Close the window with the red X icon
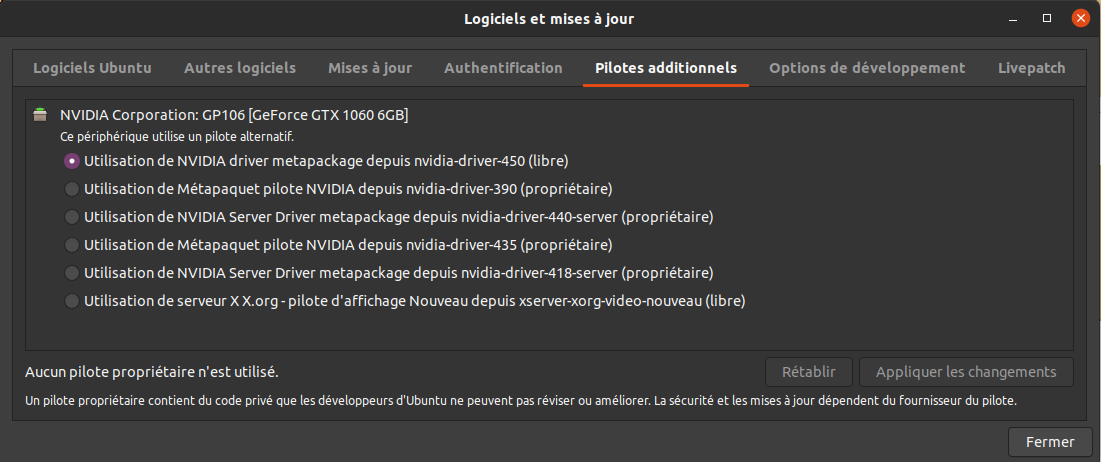 [x=1080, y=18]
